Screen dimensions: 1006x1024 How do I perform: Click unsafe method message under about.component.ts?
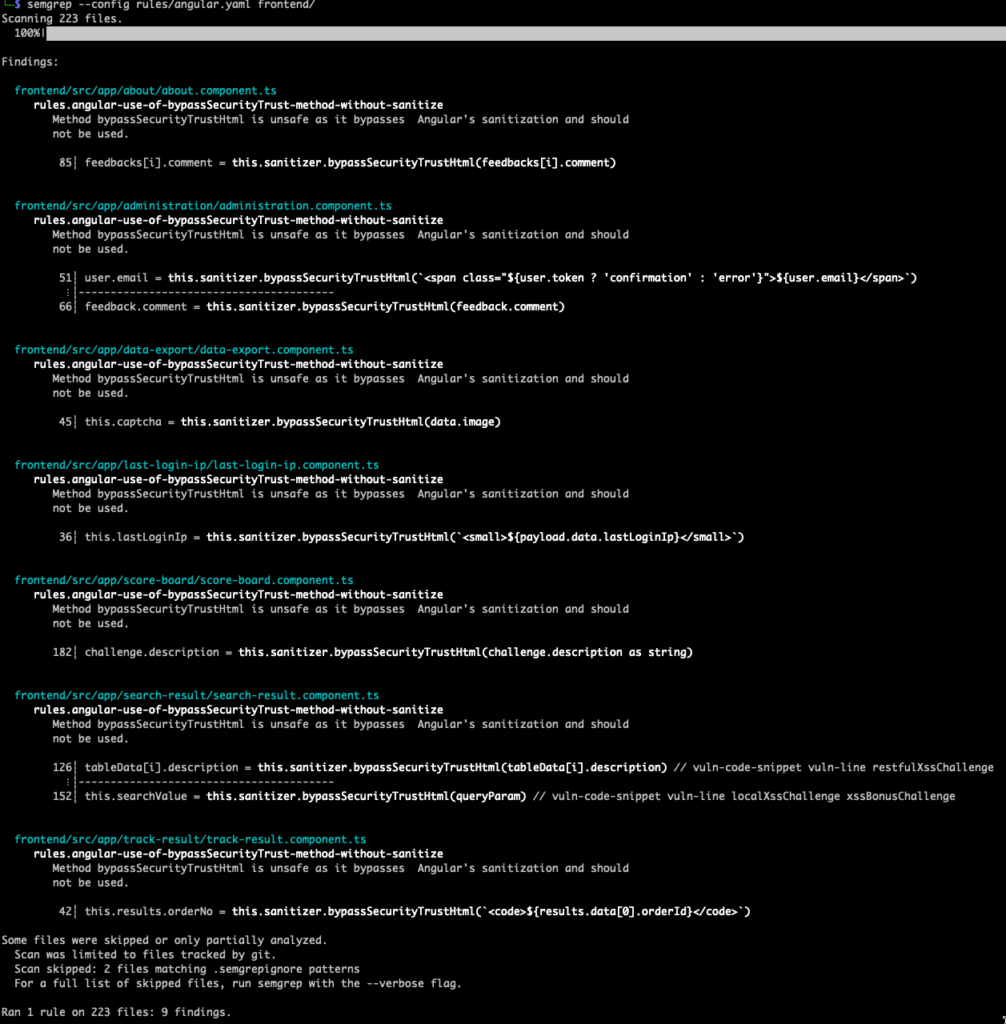tap(340, 127)
